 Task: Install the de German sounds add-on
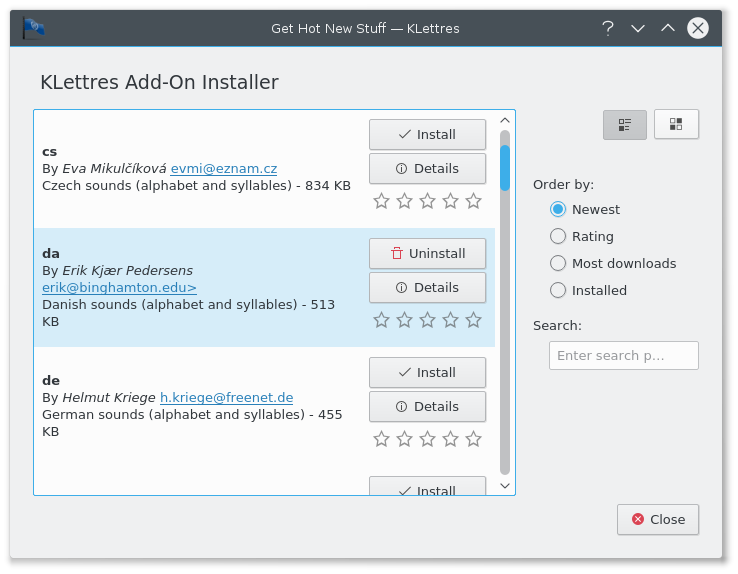[x=427, y=373]
